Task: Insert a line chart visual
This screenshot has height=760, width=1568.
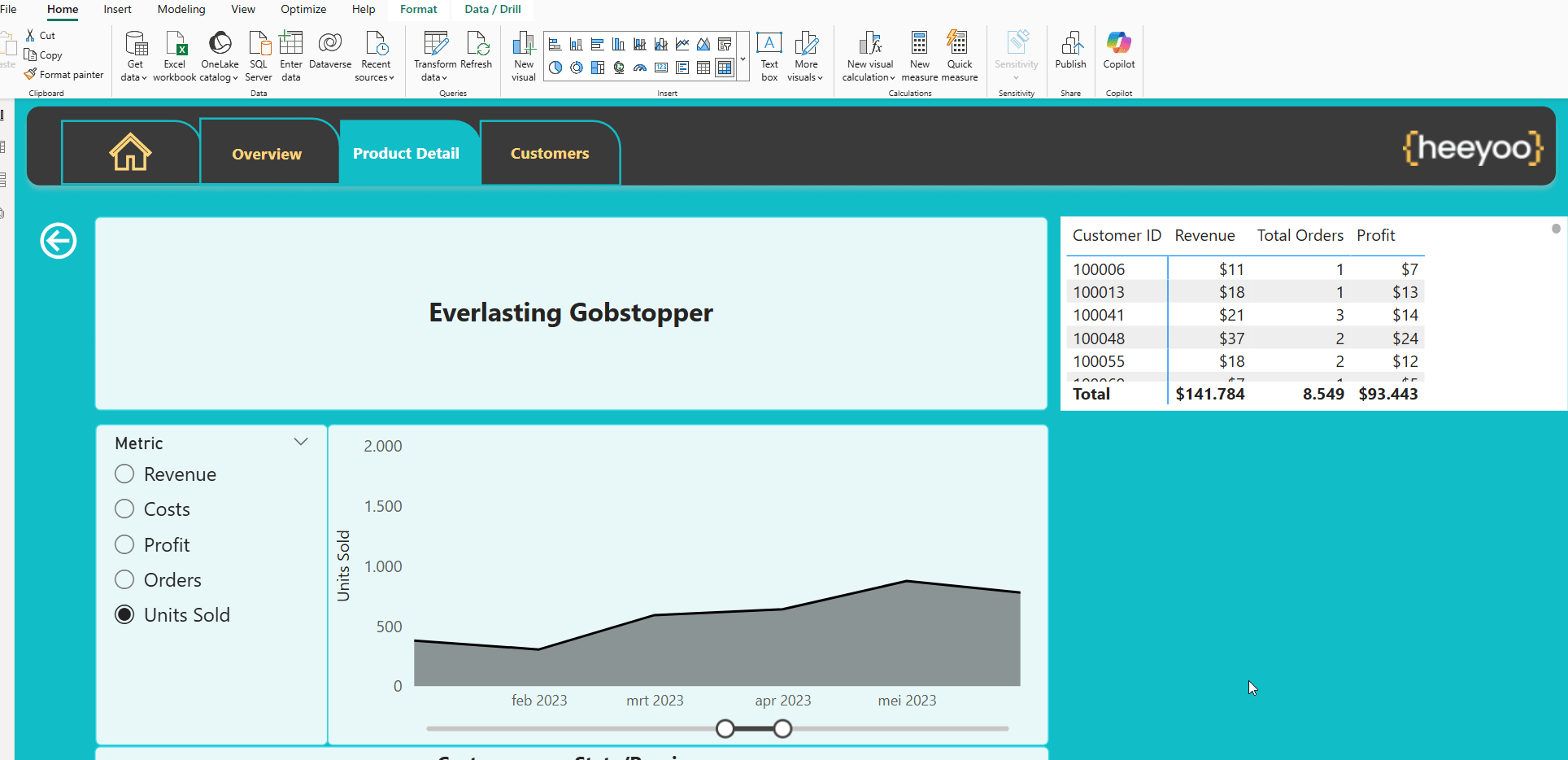Action: [682, 44]
